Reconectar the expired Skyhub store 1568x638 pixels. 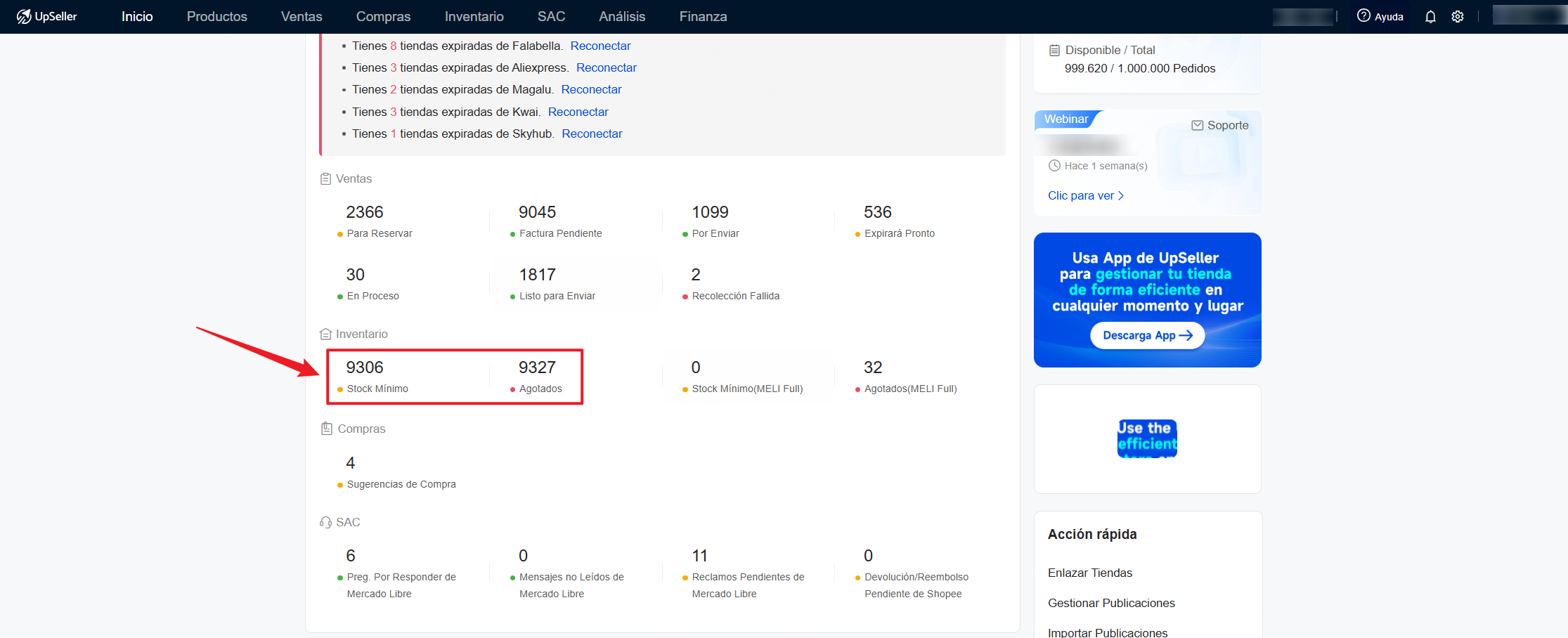tap(592, 134)
